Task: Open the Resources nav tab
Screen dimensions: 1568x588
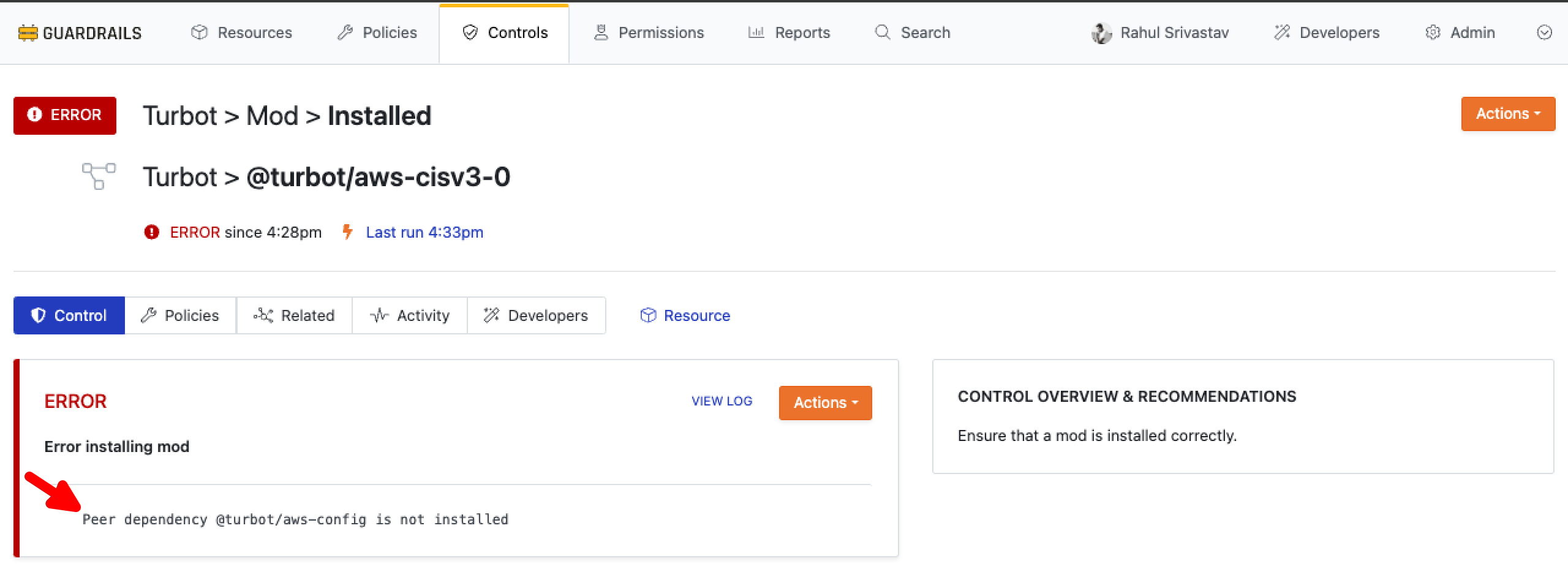Action: point(241,33)
